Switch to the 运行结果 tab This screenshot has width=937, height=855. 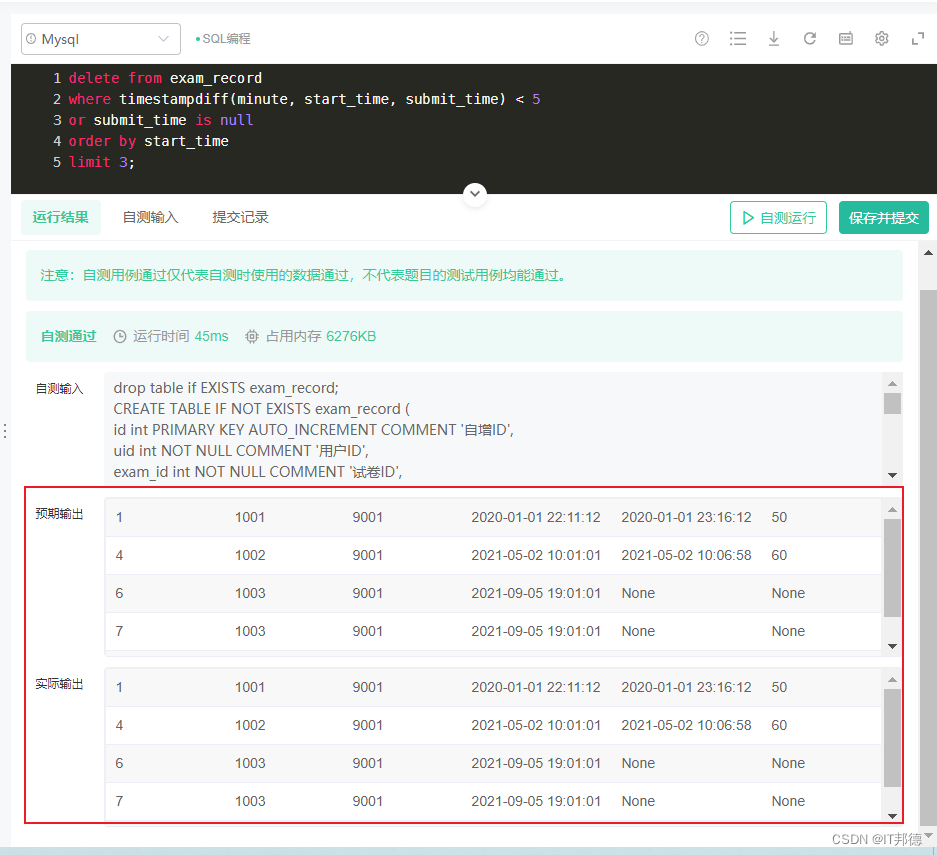click(x=61, y=217)
